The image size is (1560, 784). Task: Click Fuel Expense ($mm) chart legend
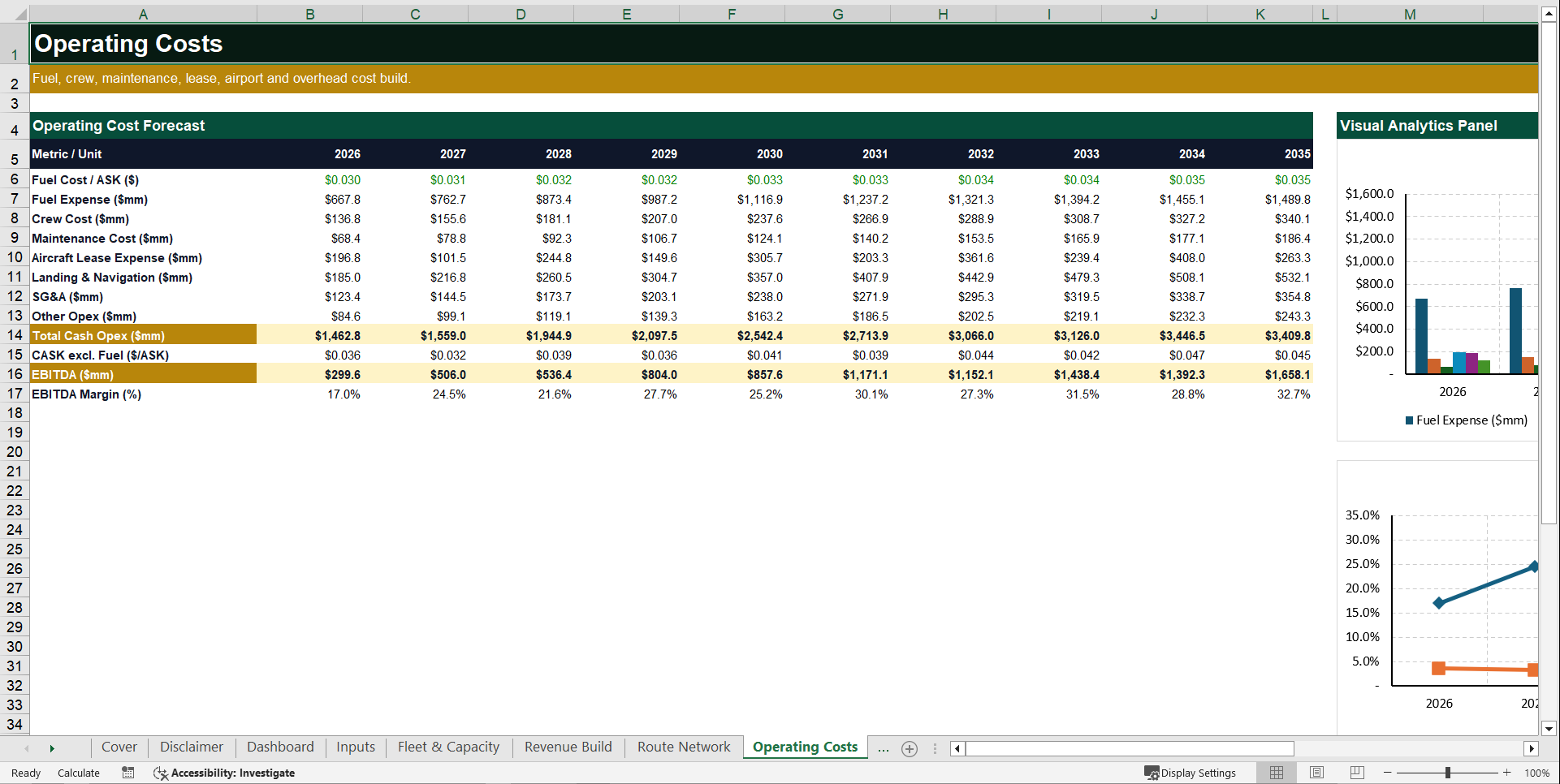coord(1467,420)
